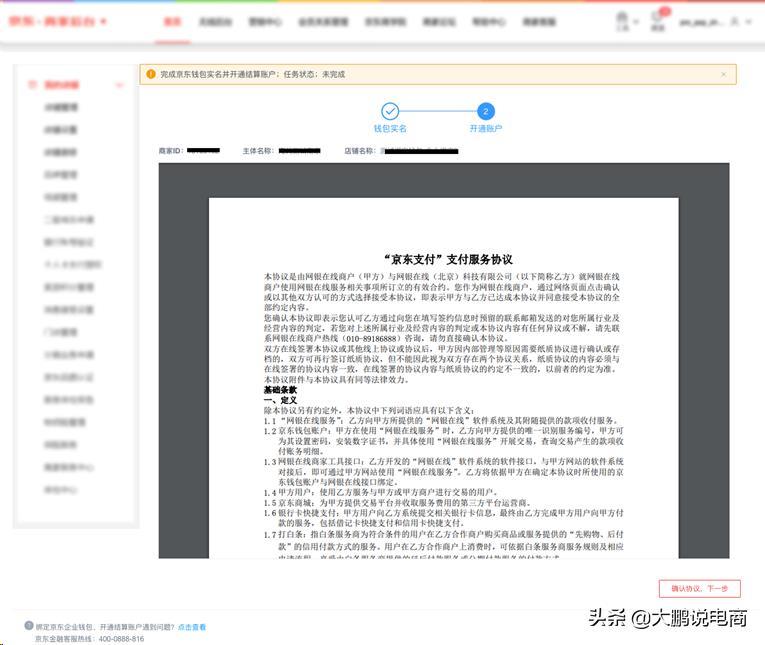Click the orange warning icon in the banner
This screenshot has height=645, width=765.
click(x=151, y=74)
